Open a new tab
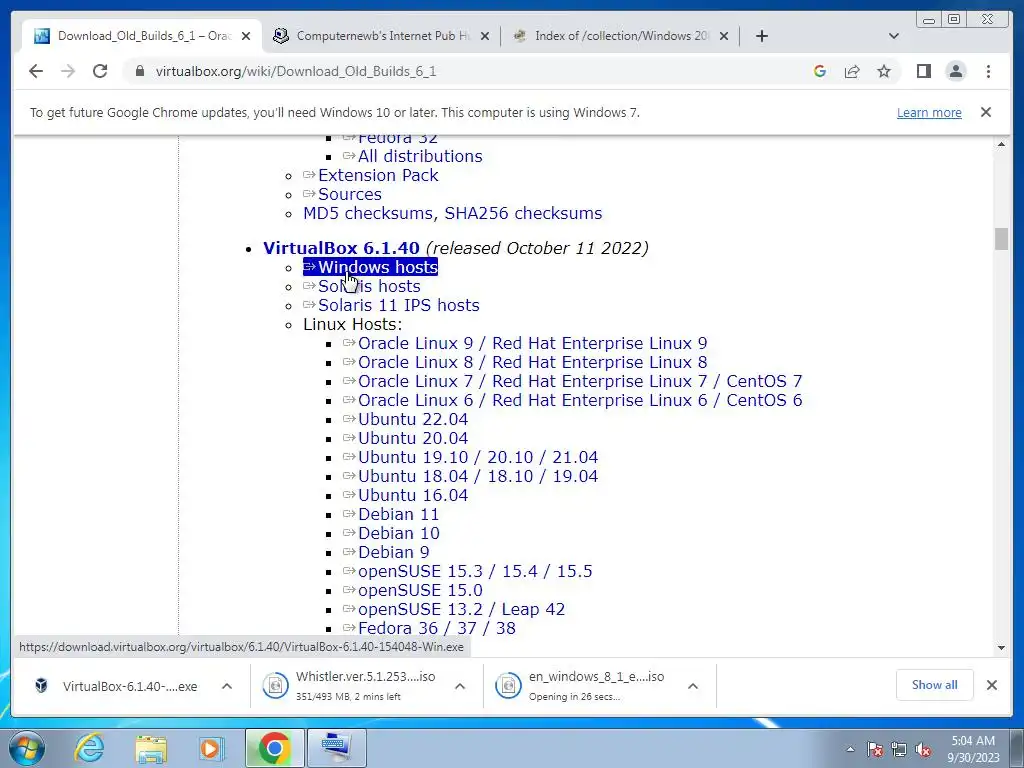The image size is (1024, 768). (761, 36)
